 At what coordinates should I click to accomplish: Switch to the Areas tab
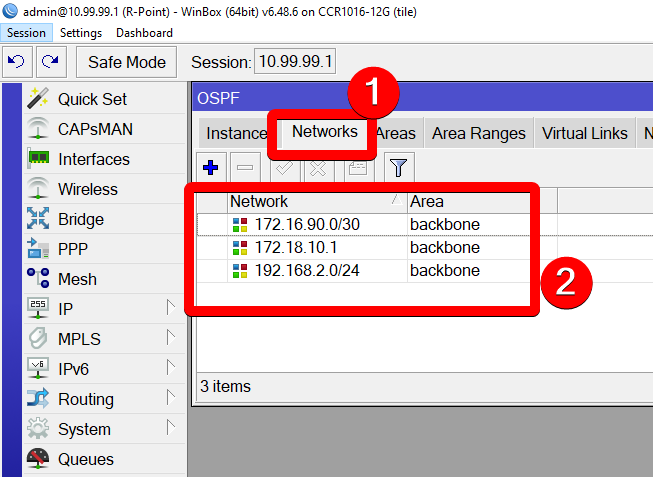396,133
